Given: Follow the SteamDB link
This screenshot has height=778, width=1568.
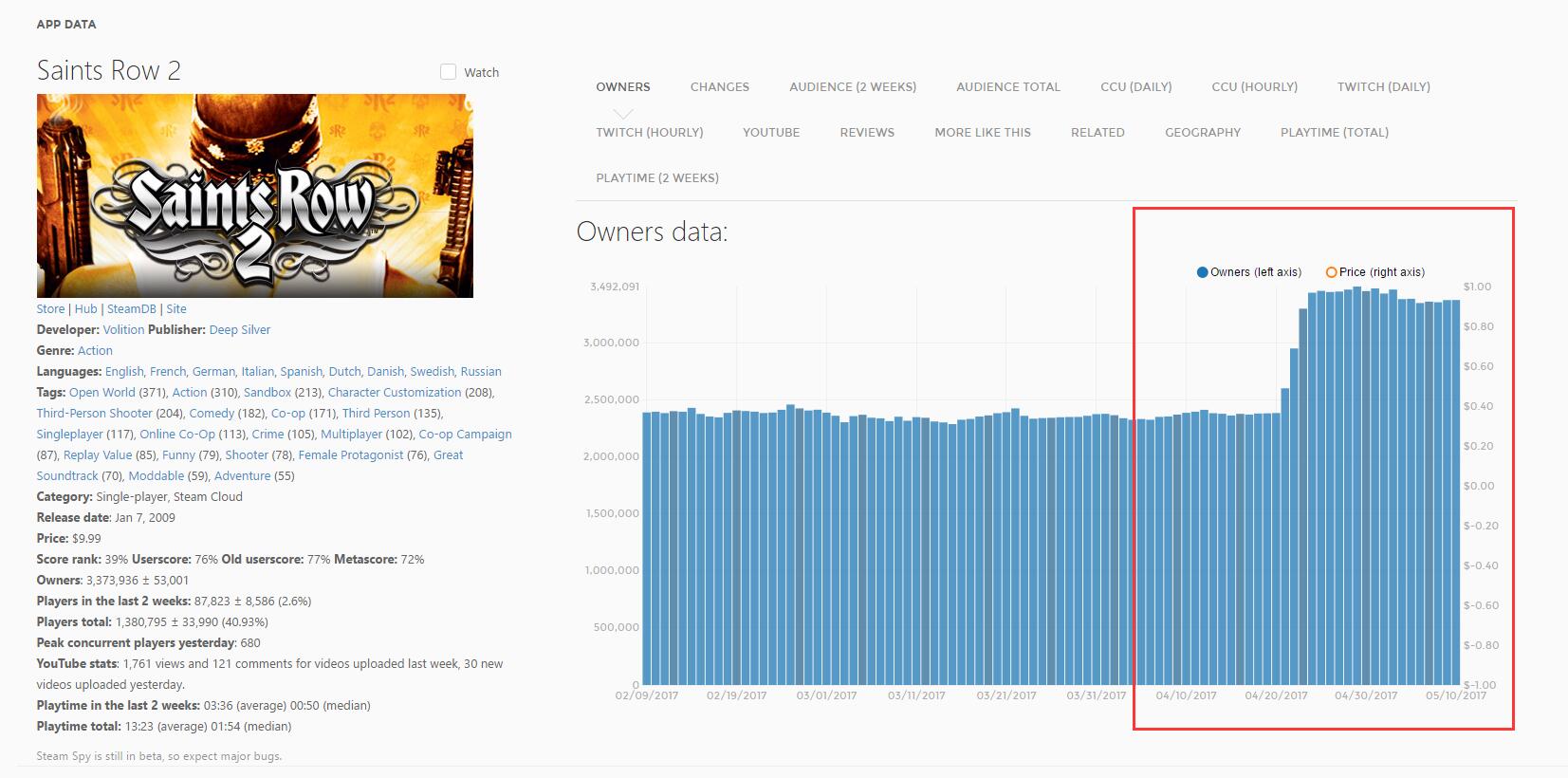Looking at the screenshot, I should point(132,308).
